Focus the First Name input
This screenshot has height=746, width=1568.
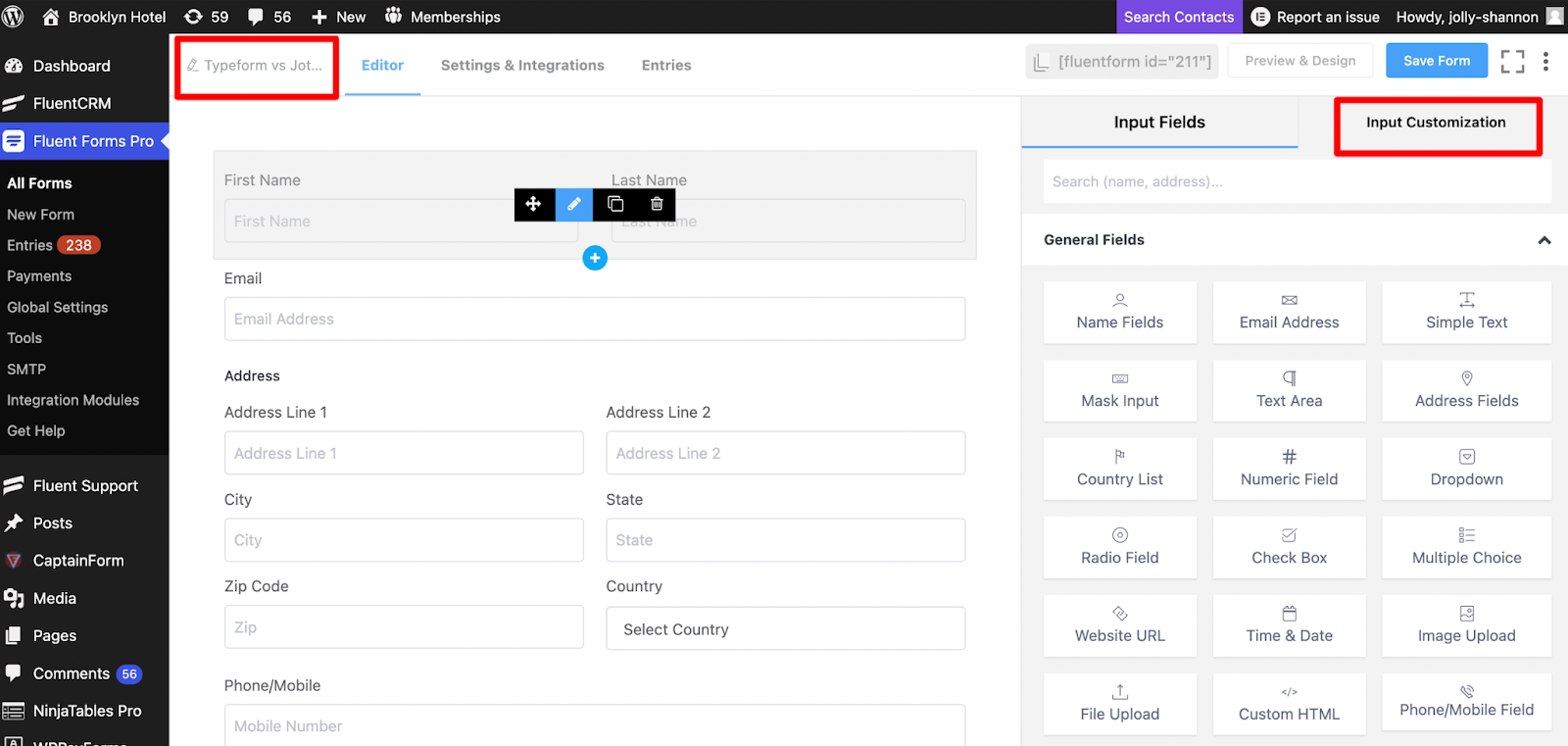pyautogui.click(x=401, y=222)
